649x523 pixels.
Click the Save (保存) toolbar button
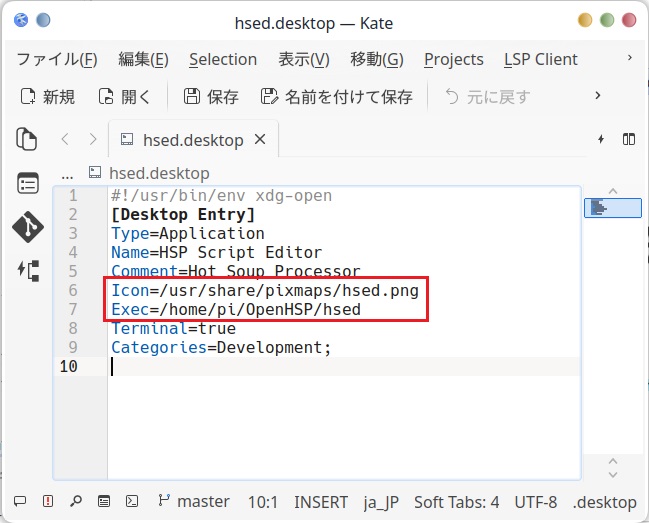(211, 97)
